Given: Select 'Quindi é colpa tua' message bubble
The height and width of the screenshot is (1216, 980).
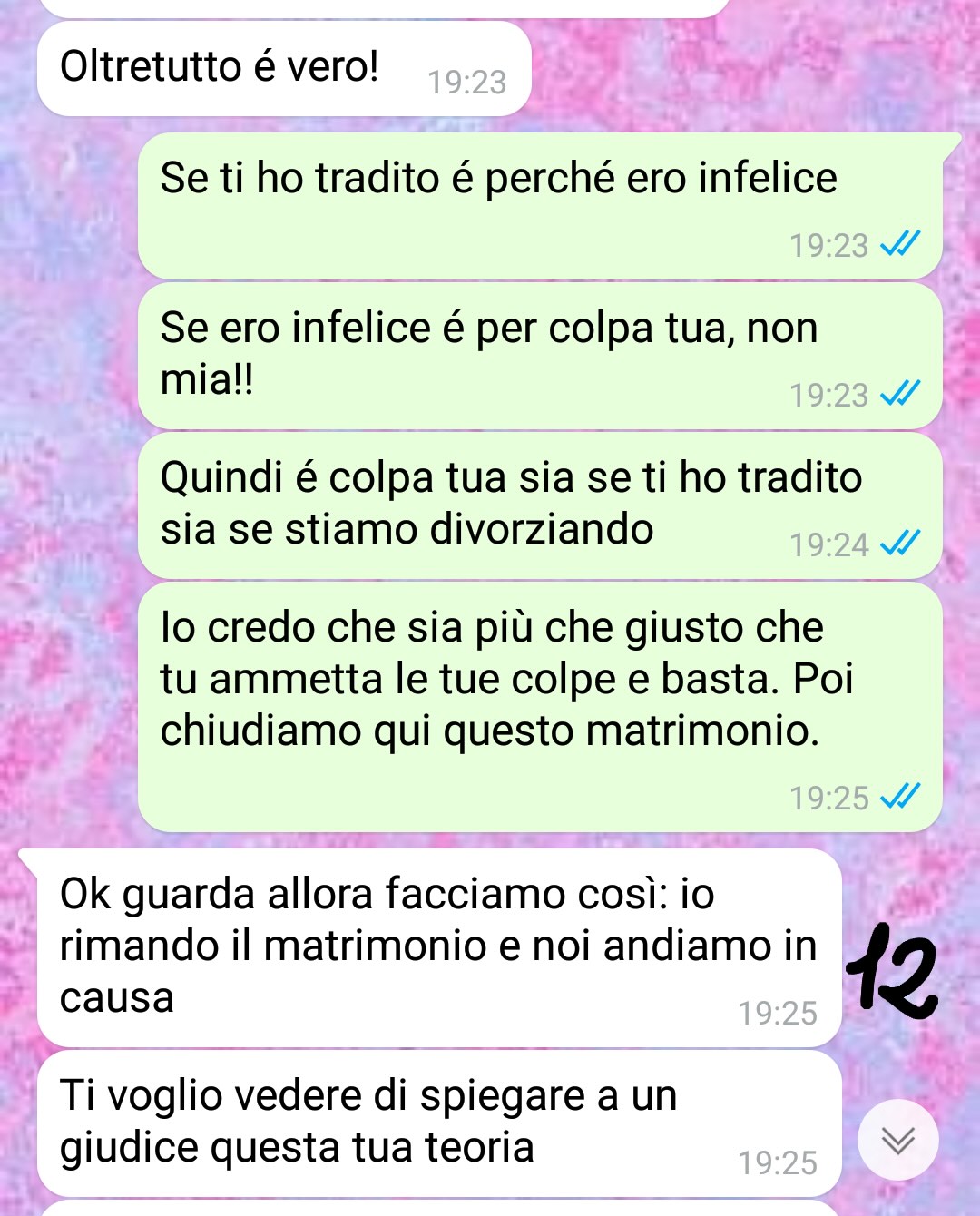Looking at the screenshot, I should click(x=541, y=505).
